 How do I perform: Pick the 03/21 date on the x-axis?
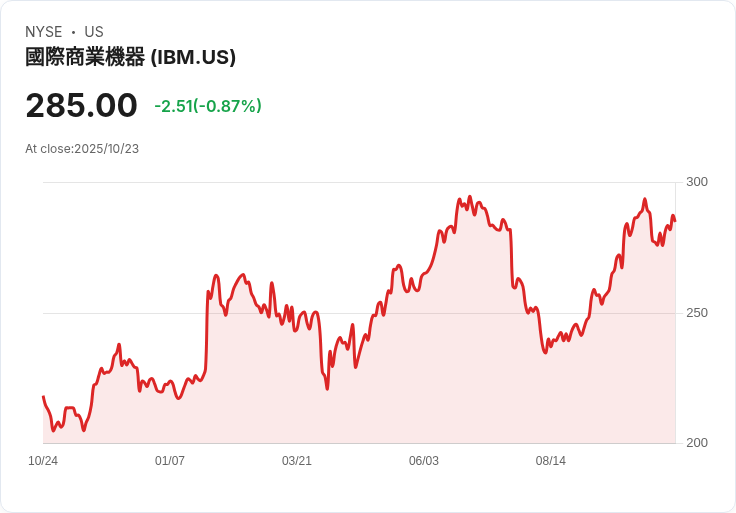pyautogui.click(x=297, y=461)
